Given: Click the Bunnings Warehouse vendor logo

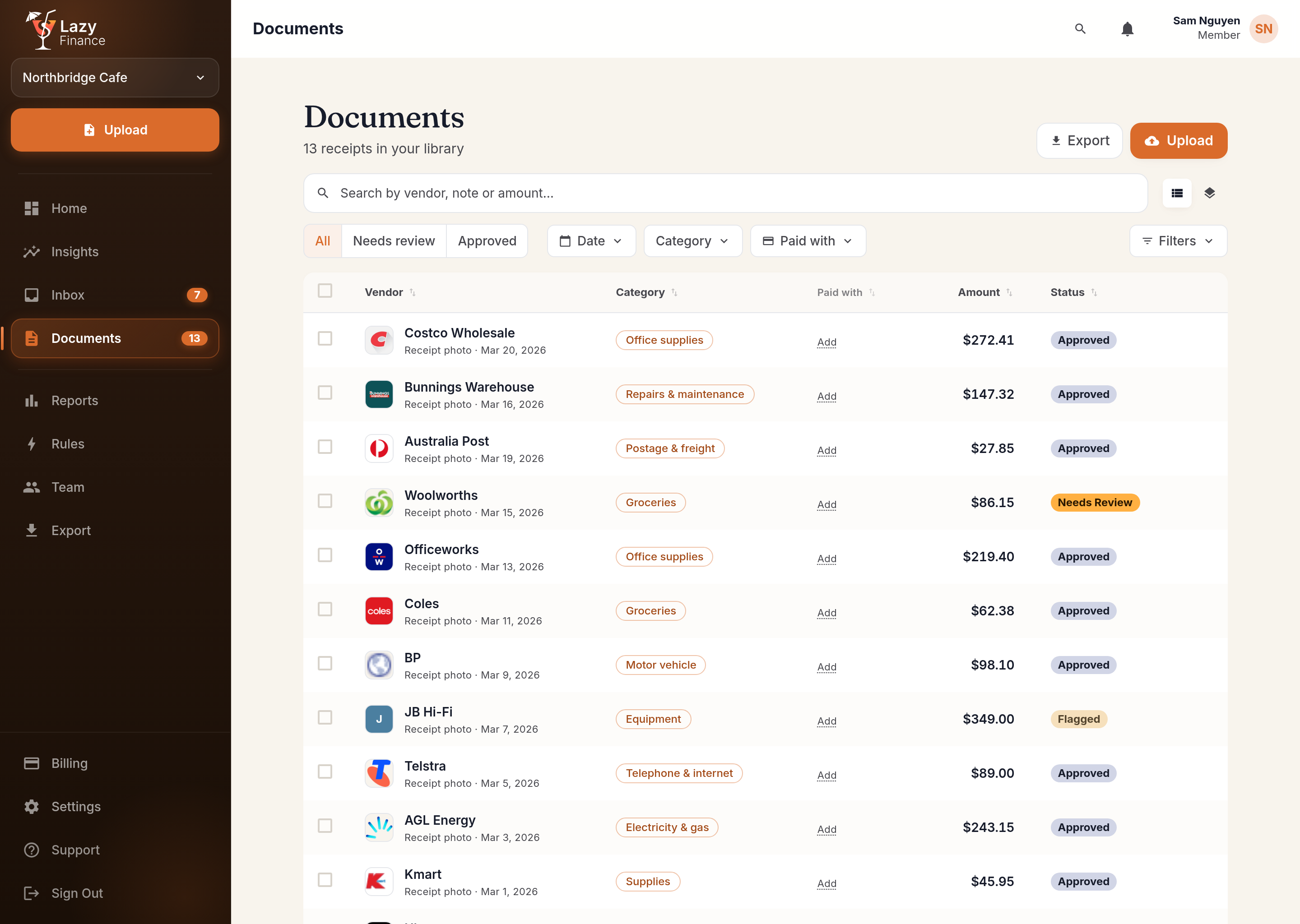Looking at the screenshot, I should click(x=379, y=394).
